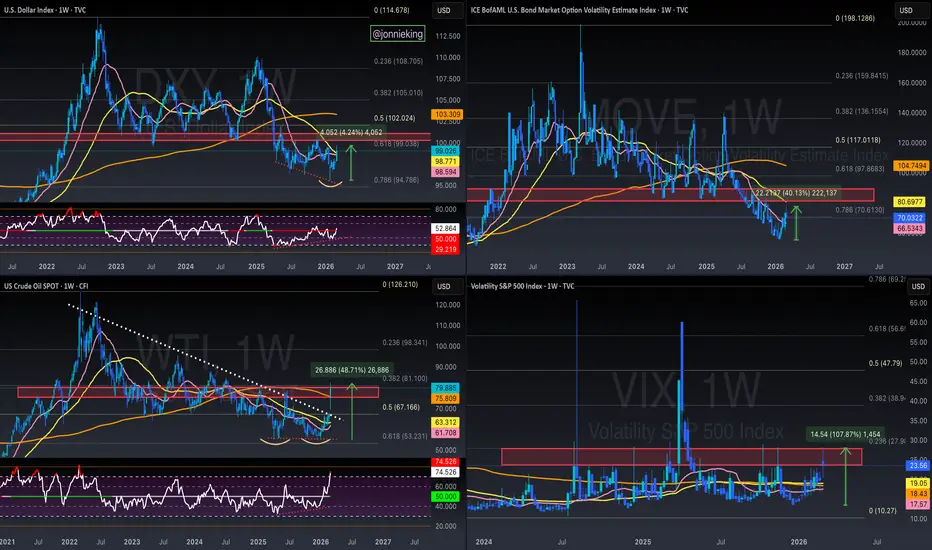Click the orange 104.7494 label on the MOVE chart

click(x=912, y=166)
